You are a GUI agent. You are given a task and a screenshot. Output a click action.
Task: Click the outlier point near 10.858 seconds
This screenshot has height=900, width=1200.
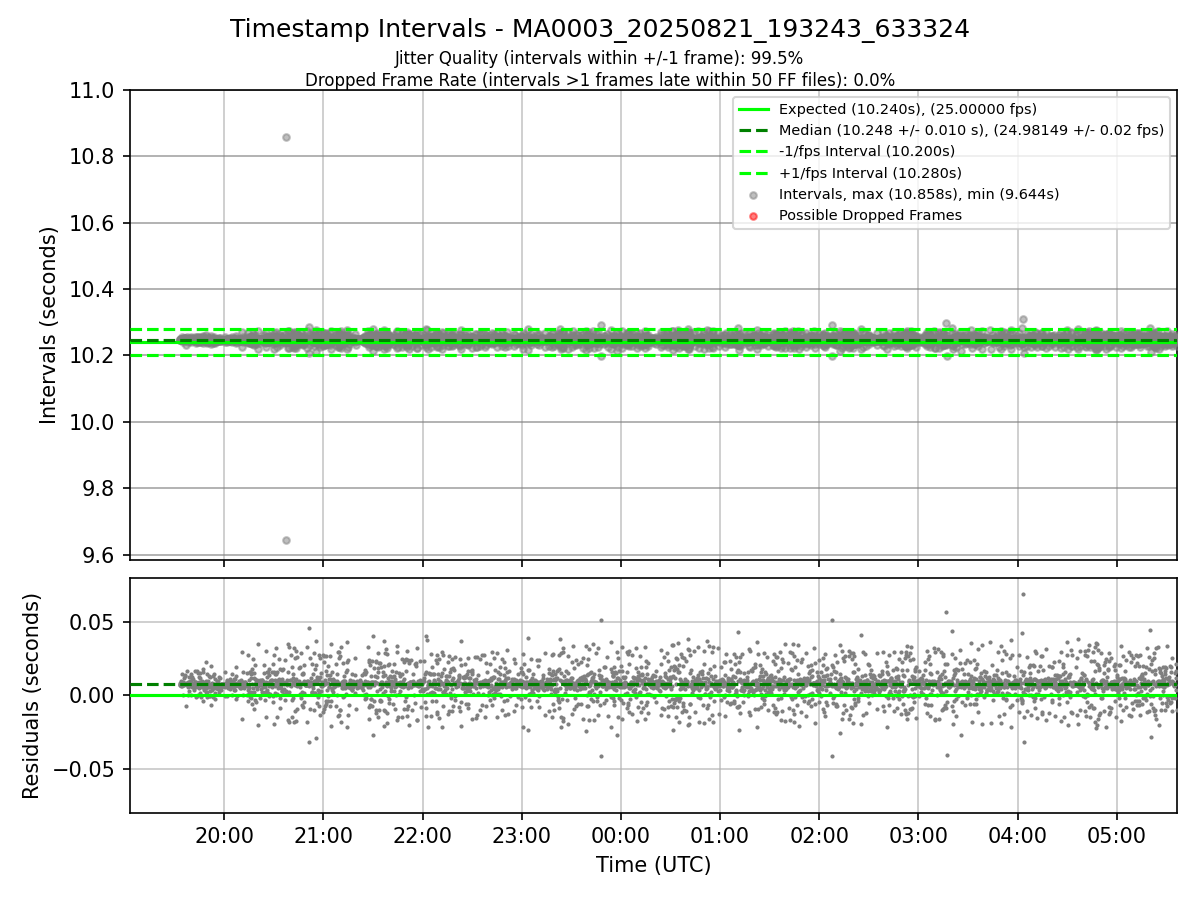coord(286,137)
